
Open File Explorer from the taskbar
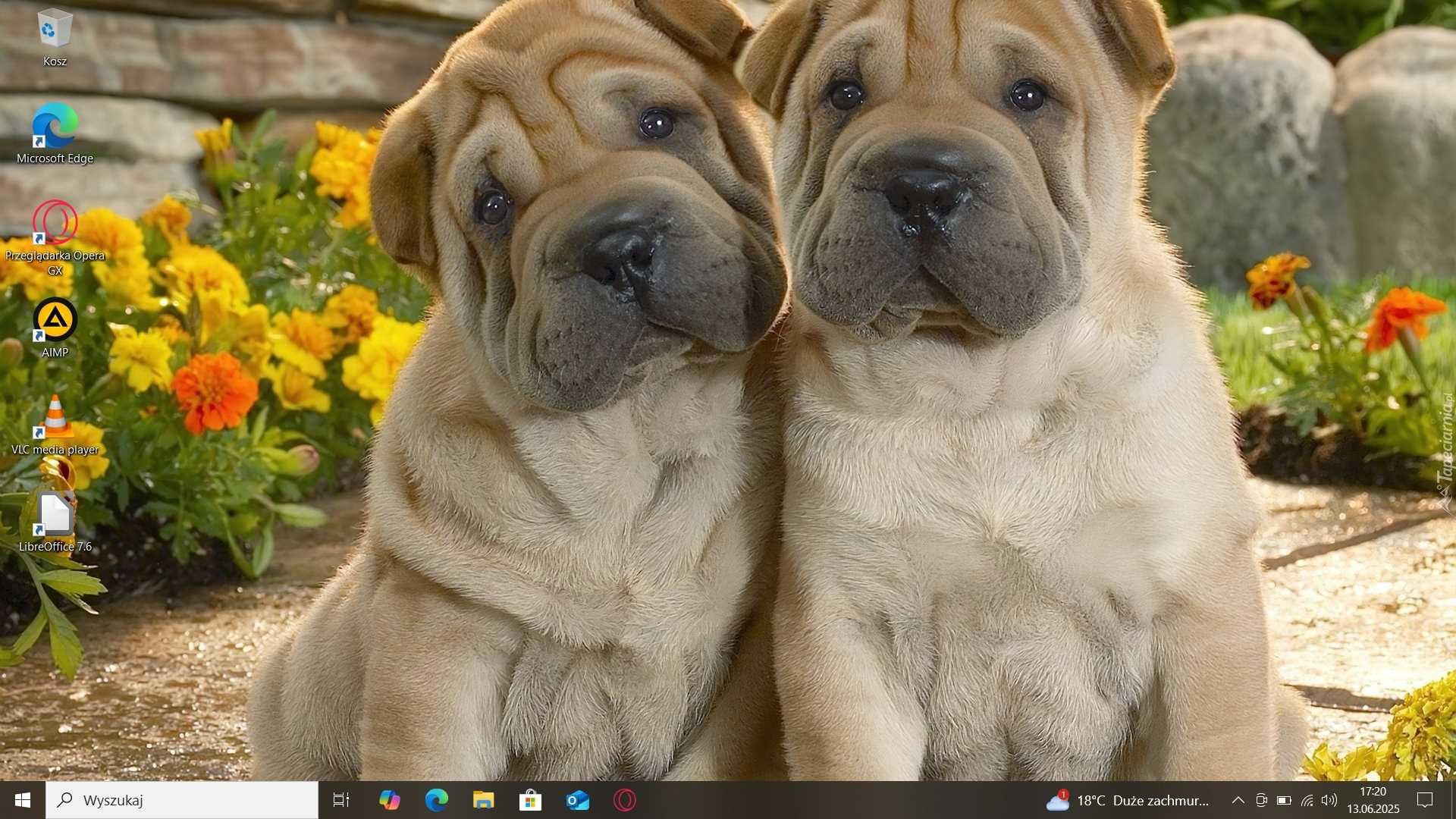[484, 800]
